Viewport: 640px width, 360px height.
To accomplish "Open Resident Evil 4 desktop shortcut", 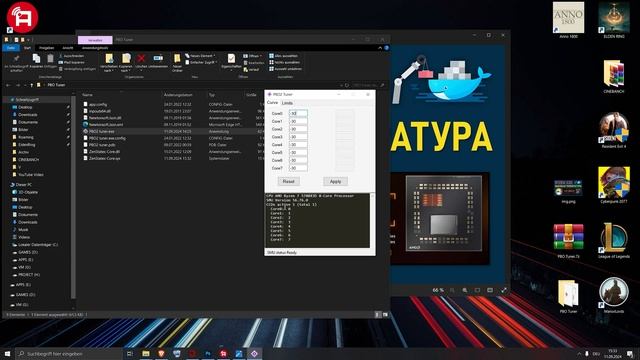I will (614, 130).
